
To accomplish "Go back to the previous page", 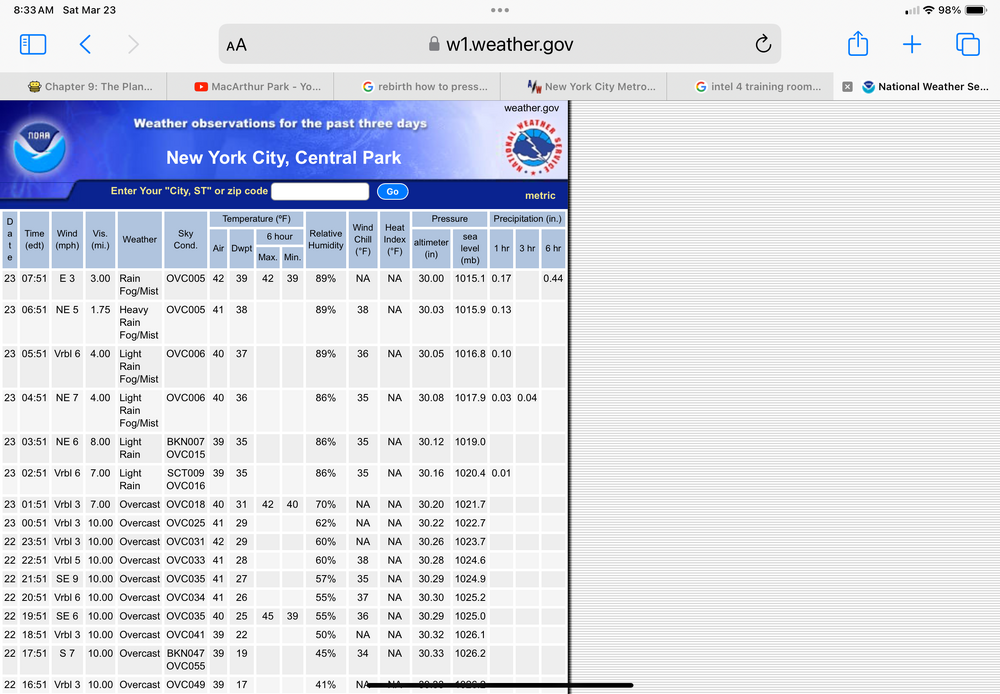I will coord(85,44).
